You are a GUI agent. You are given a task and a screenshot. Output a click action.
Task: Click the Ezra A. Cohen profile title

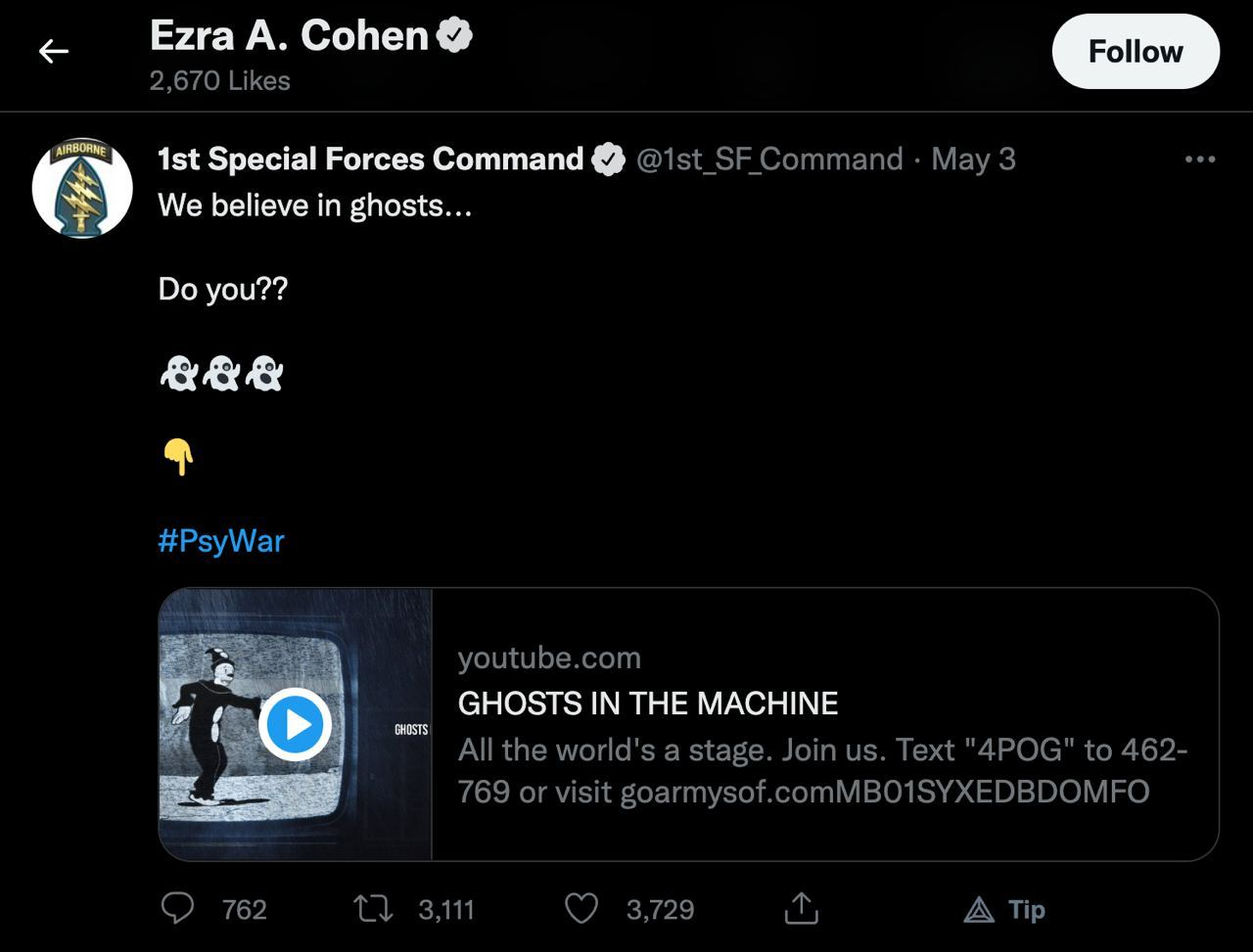coord(289,36)
